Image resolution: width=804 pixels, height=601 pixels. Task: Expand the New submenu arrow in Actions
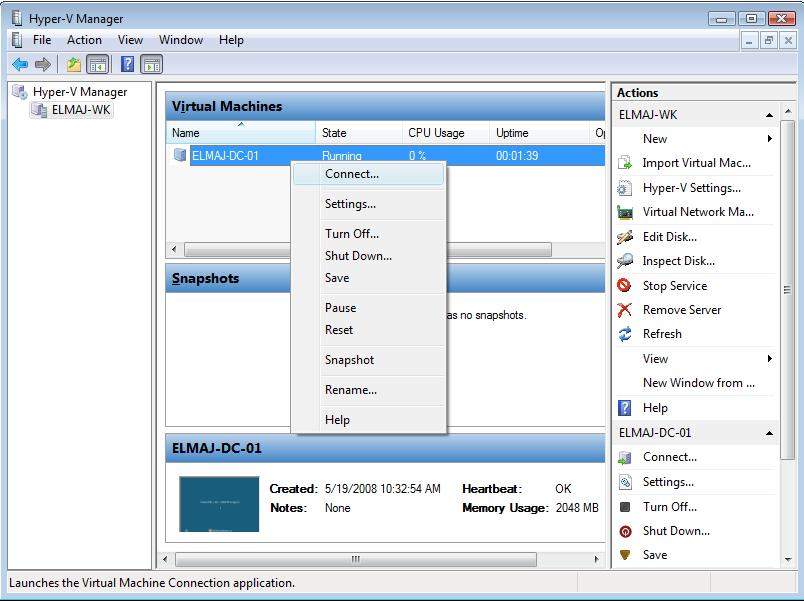coord(770,138)
